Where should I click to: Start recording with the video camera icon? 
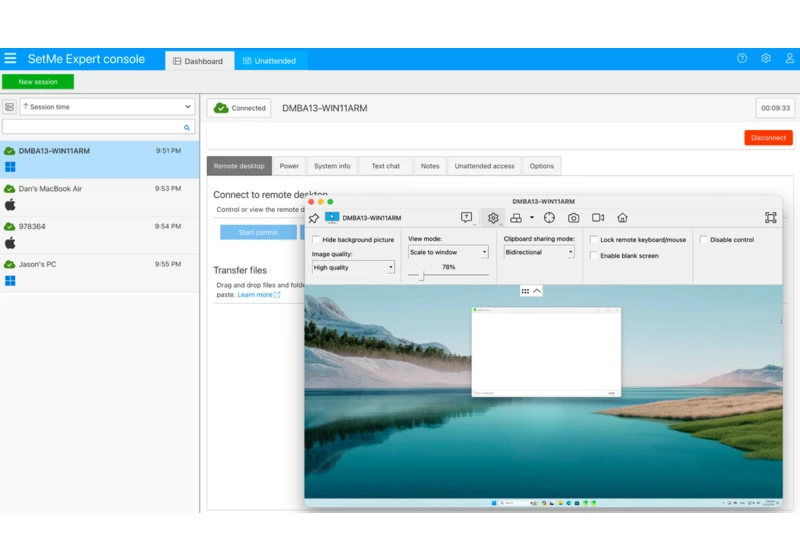pos(598,218)
